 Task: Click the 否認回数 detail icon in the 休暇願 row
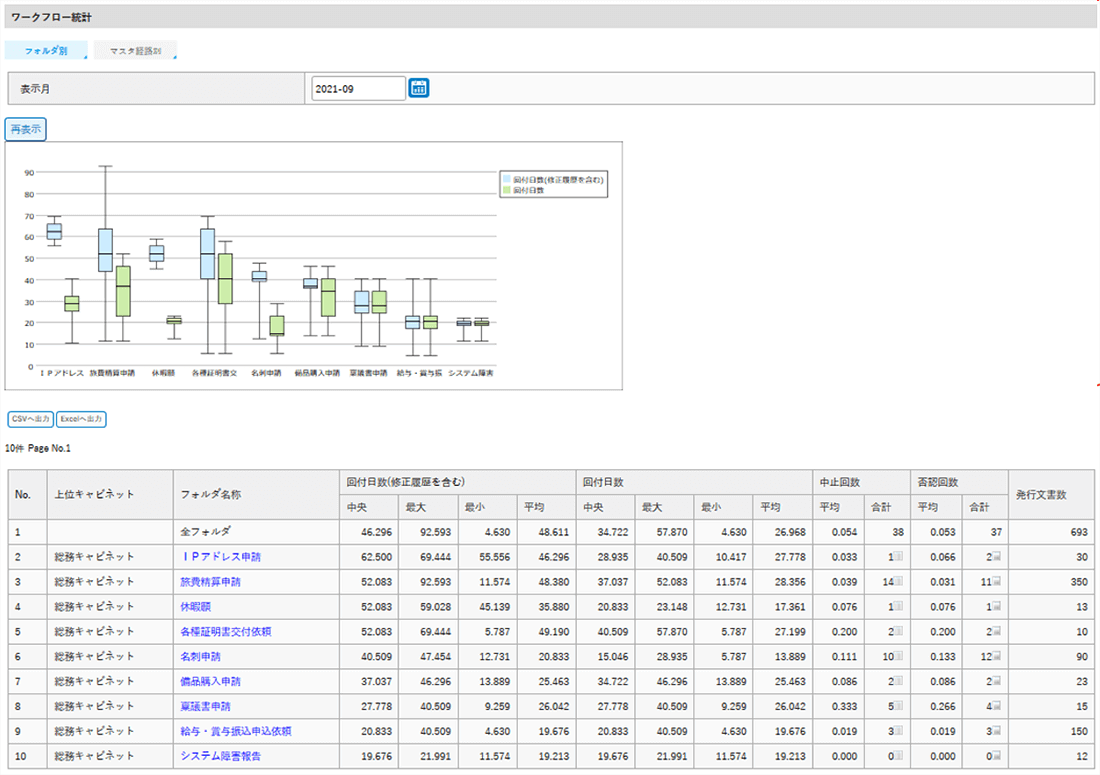coord(996,607)
